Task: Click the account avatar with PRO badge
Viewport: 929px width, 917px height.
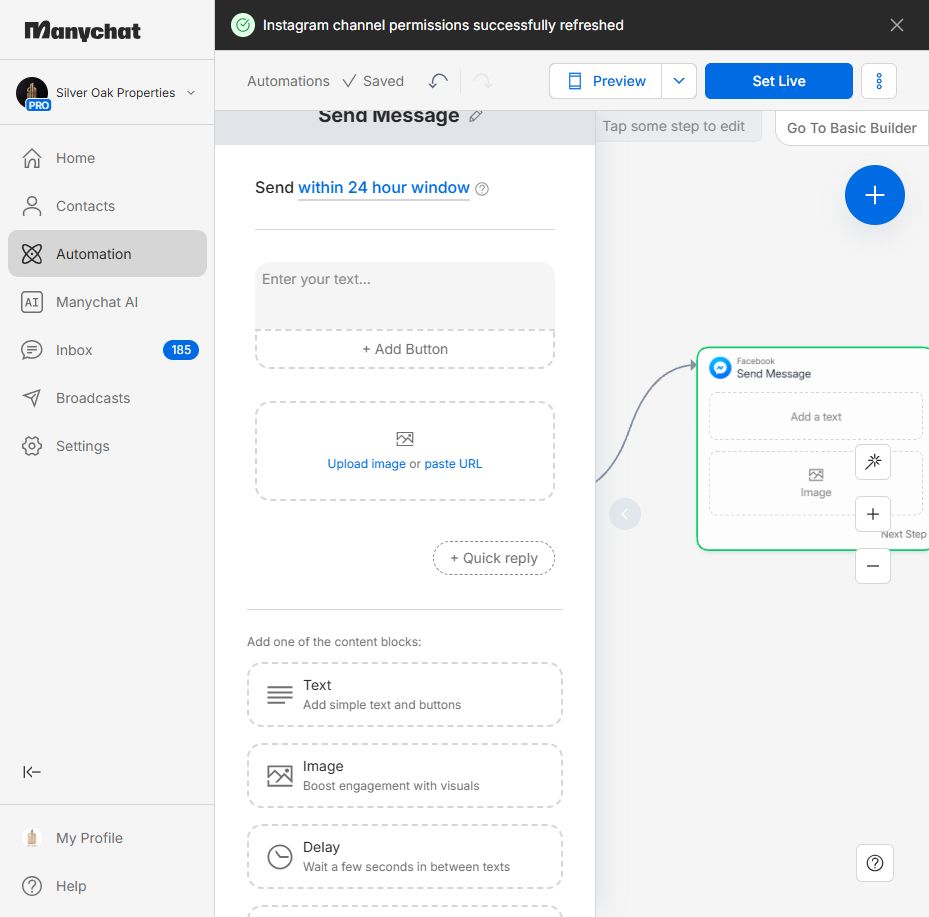Action: (33, 93)
